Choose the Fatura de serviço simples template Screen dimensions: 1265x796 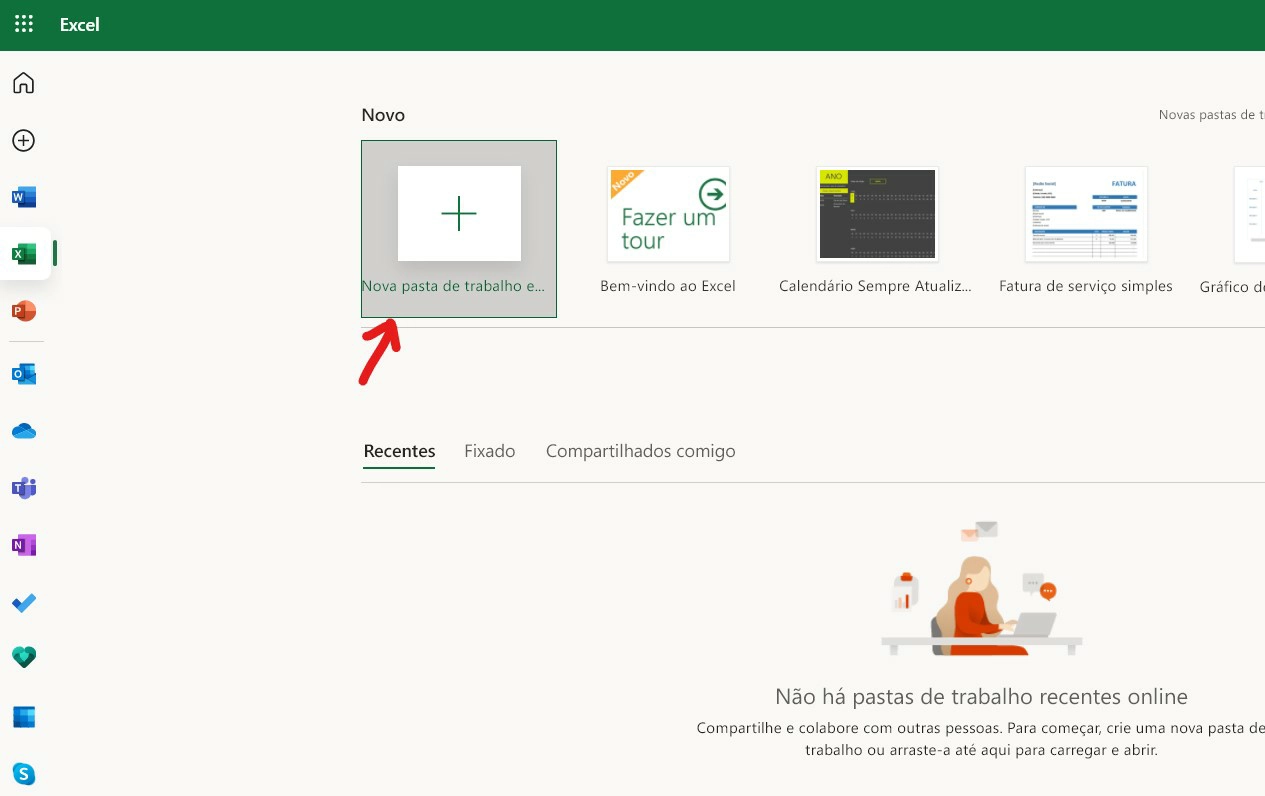point(1086,214)
